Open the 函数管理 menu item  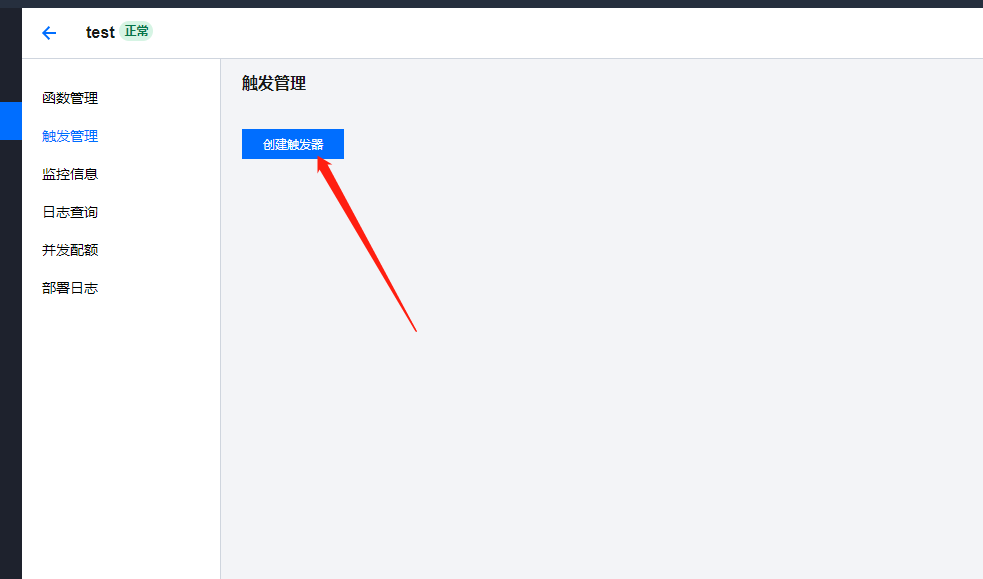click(70, 98)
